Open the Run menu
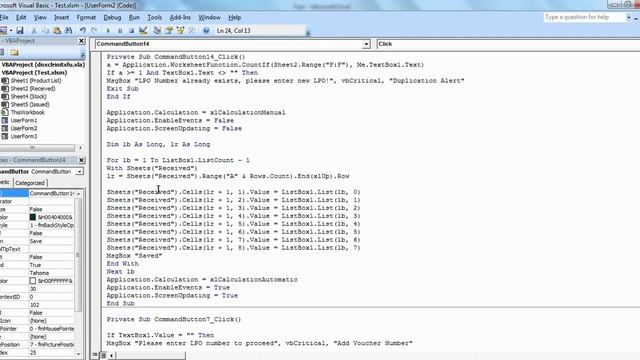 pos(134,18)
